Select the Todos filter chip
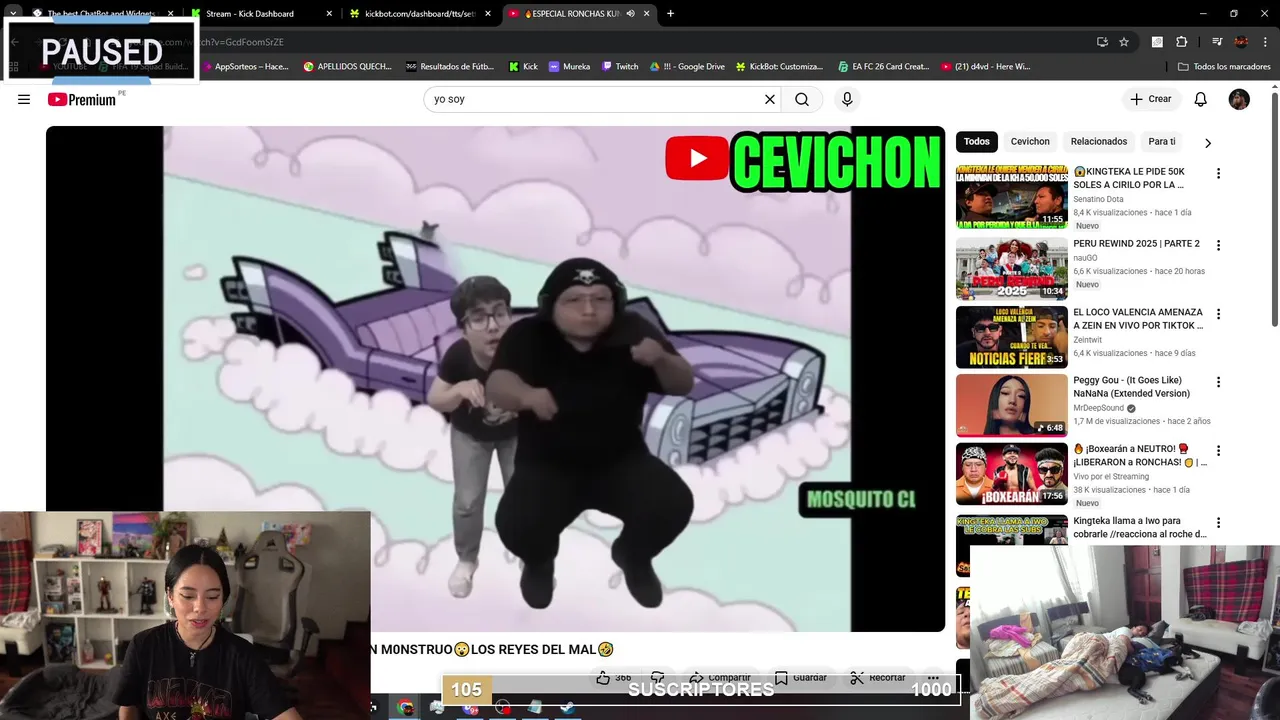This screenshot has width=1280, height=720. click(977, 142)
